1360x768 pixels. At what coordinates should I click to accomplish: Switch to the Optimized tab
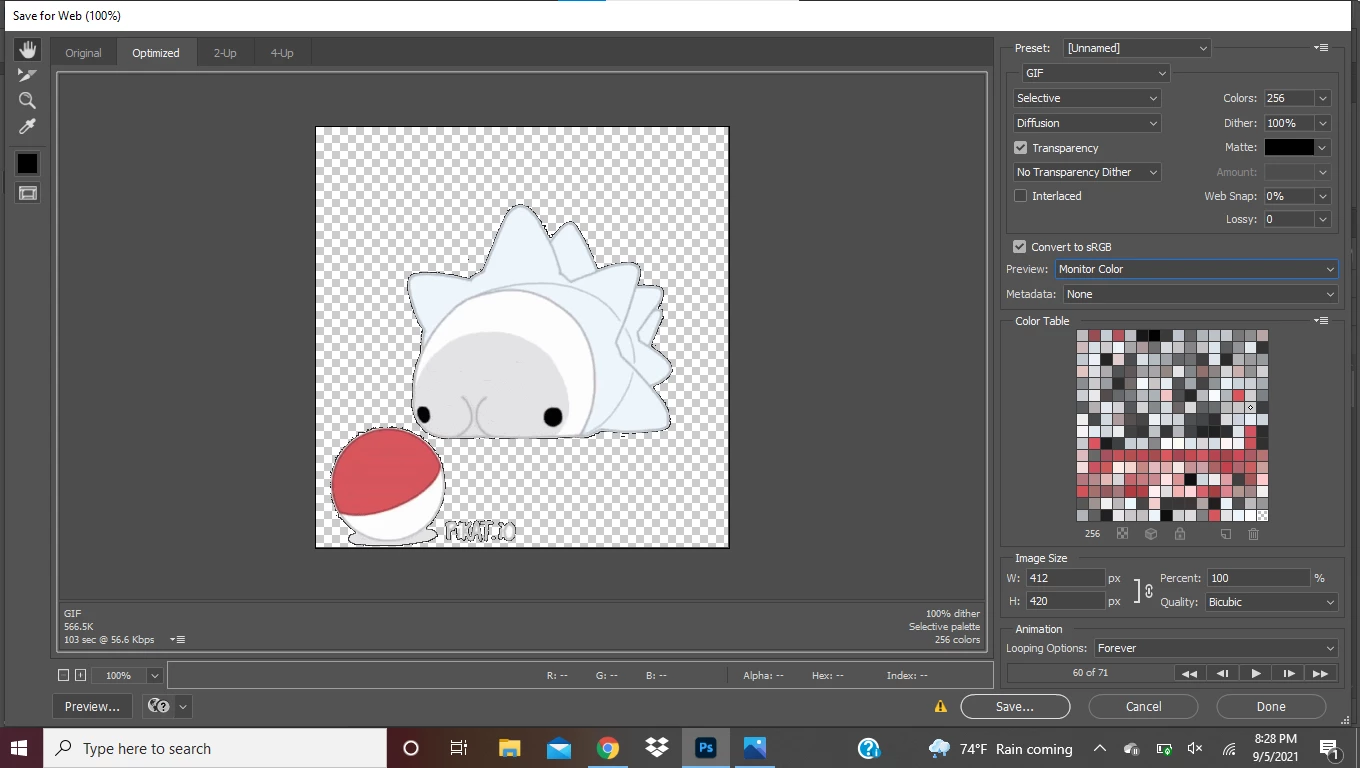point(156,53)
